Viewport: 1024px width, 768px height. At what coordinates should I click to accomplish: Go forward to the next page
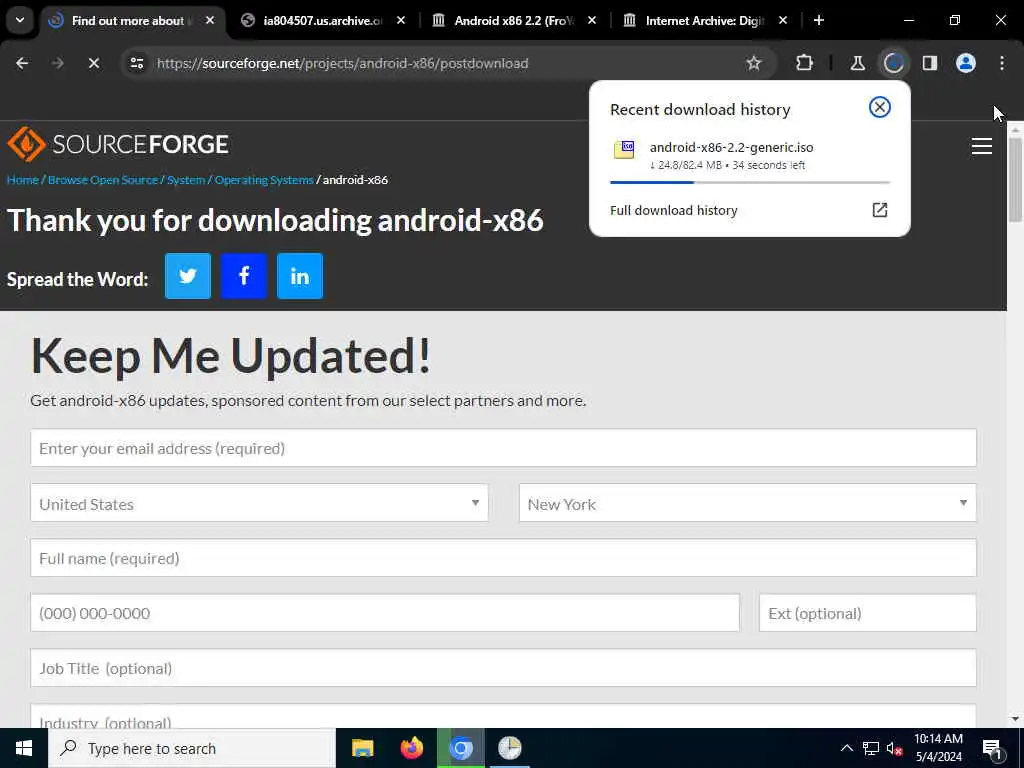(58, 63)
